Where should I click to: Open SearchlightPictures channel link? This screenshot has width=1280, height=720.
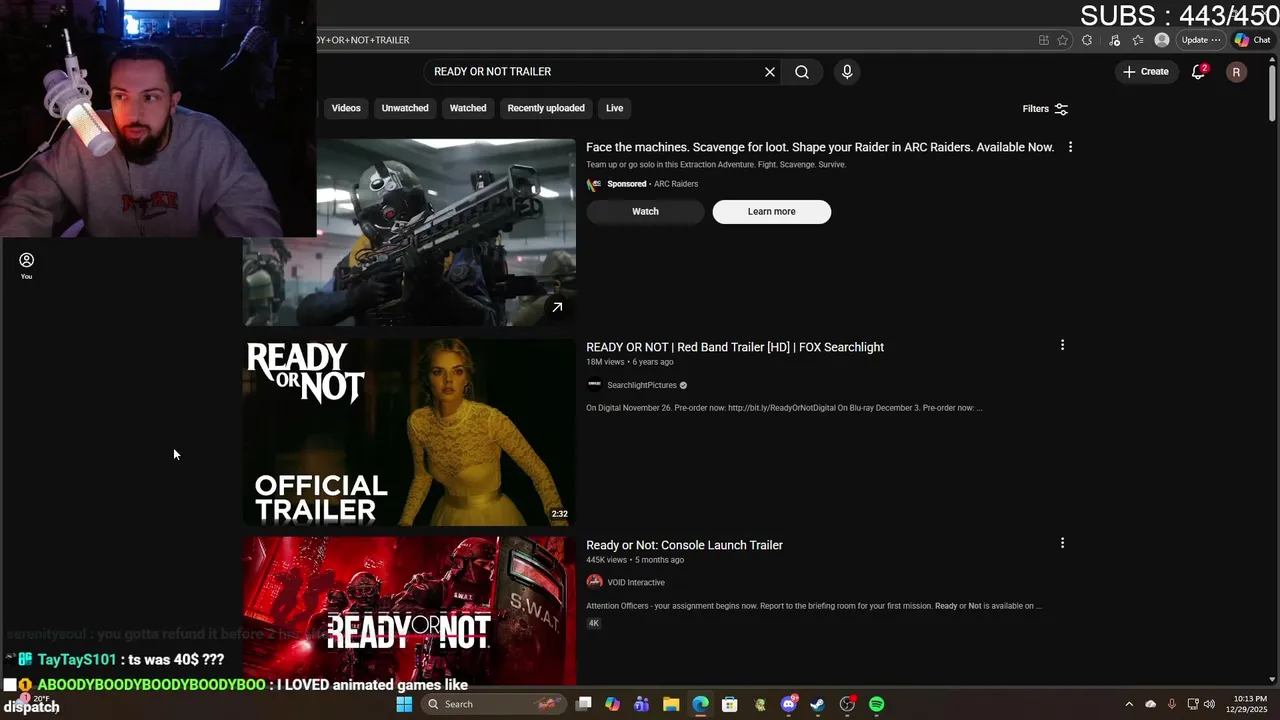coord(642,385)
